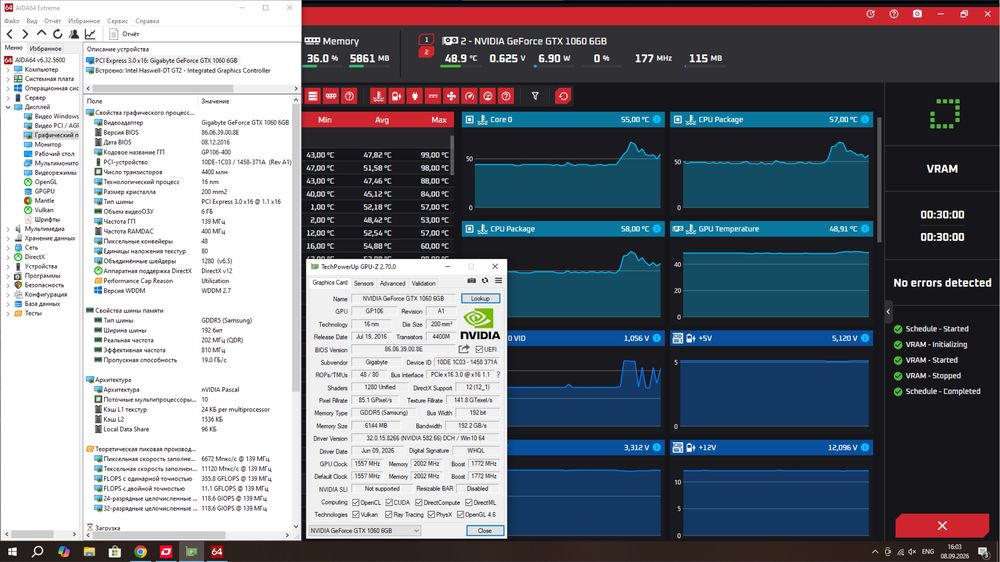This screenshot has width=1000, height=562.
Task: Click the funnel filter icon in OCCT toolbar
Action: coord(535,96)
